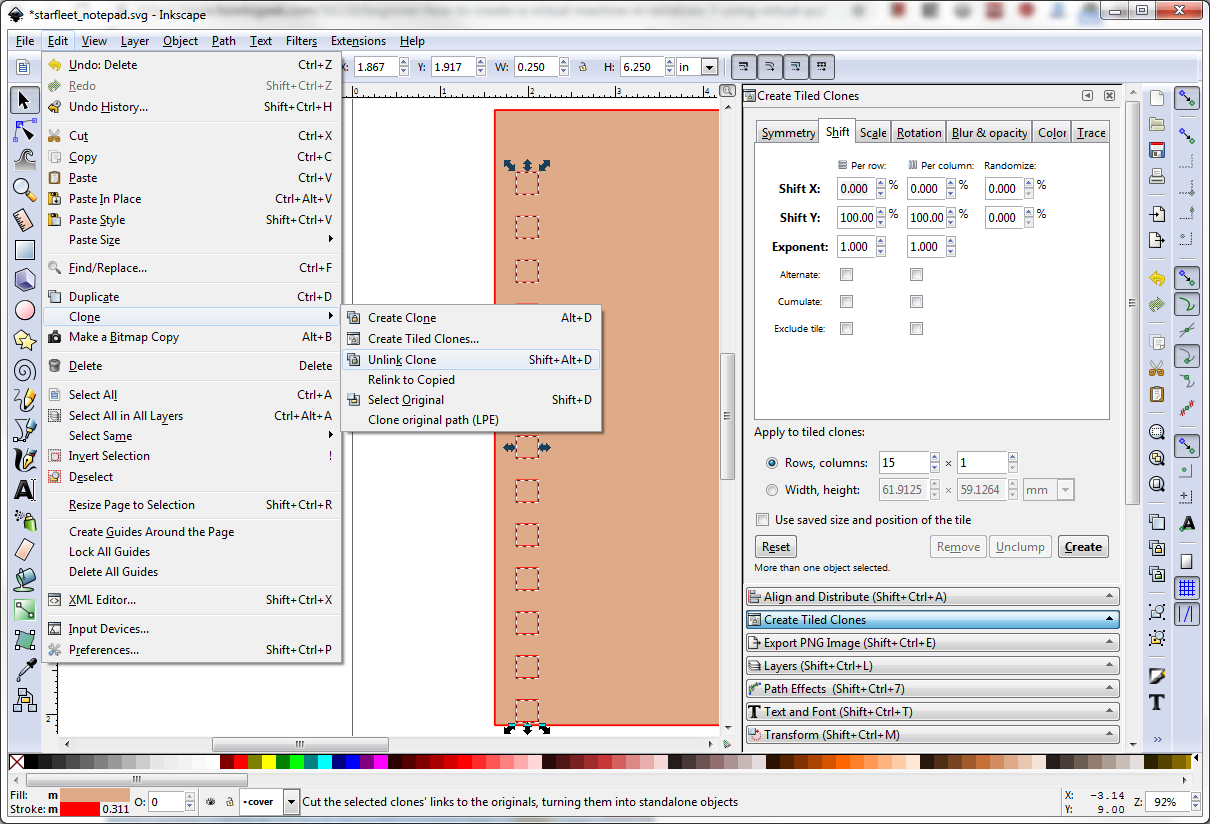Select the Spiral tool
Viewport: 1210px width, 824px height.
[x=25, y=370]
